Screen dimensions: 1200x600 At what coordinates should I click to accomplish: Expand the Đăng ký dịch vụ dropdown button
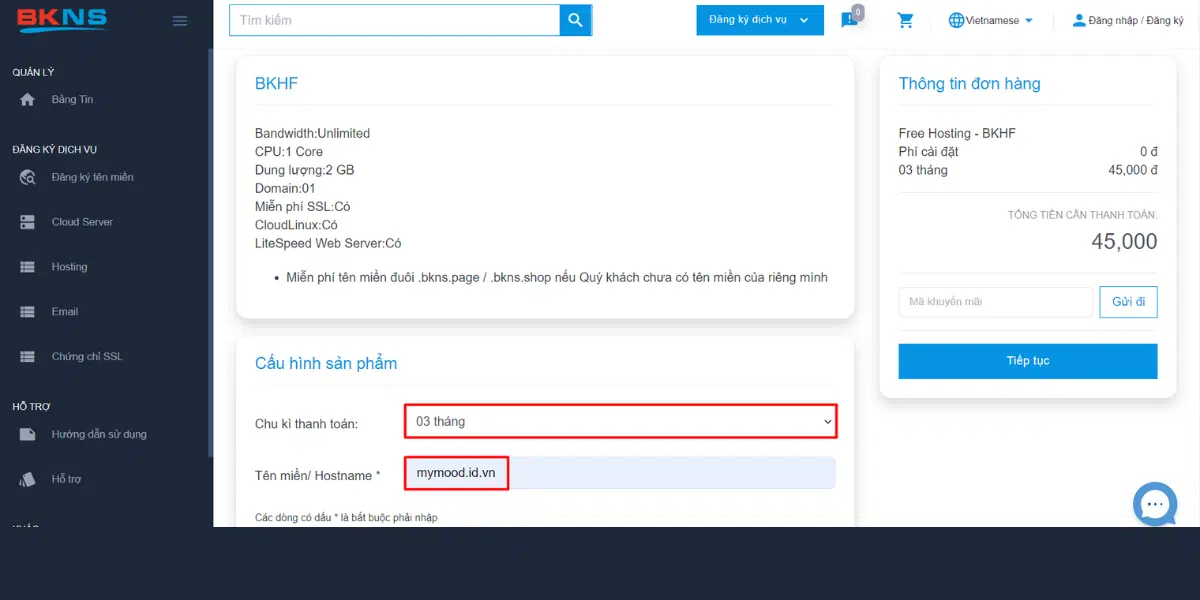tap(760, 20)
